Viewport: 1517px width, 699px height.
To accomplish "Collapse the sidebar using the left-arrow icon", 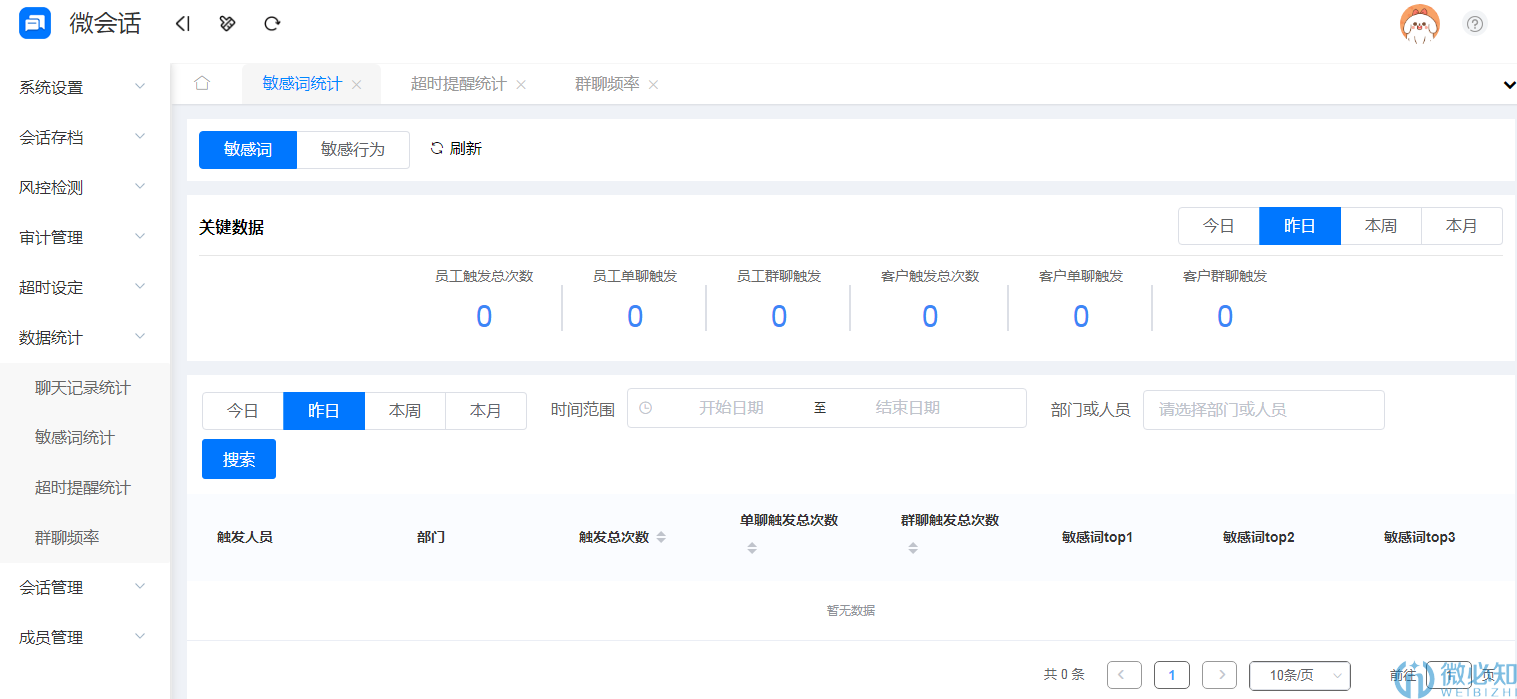I will (x=183, y=22).
